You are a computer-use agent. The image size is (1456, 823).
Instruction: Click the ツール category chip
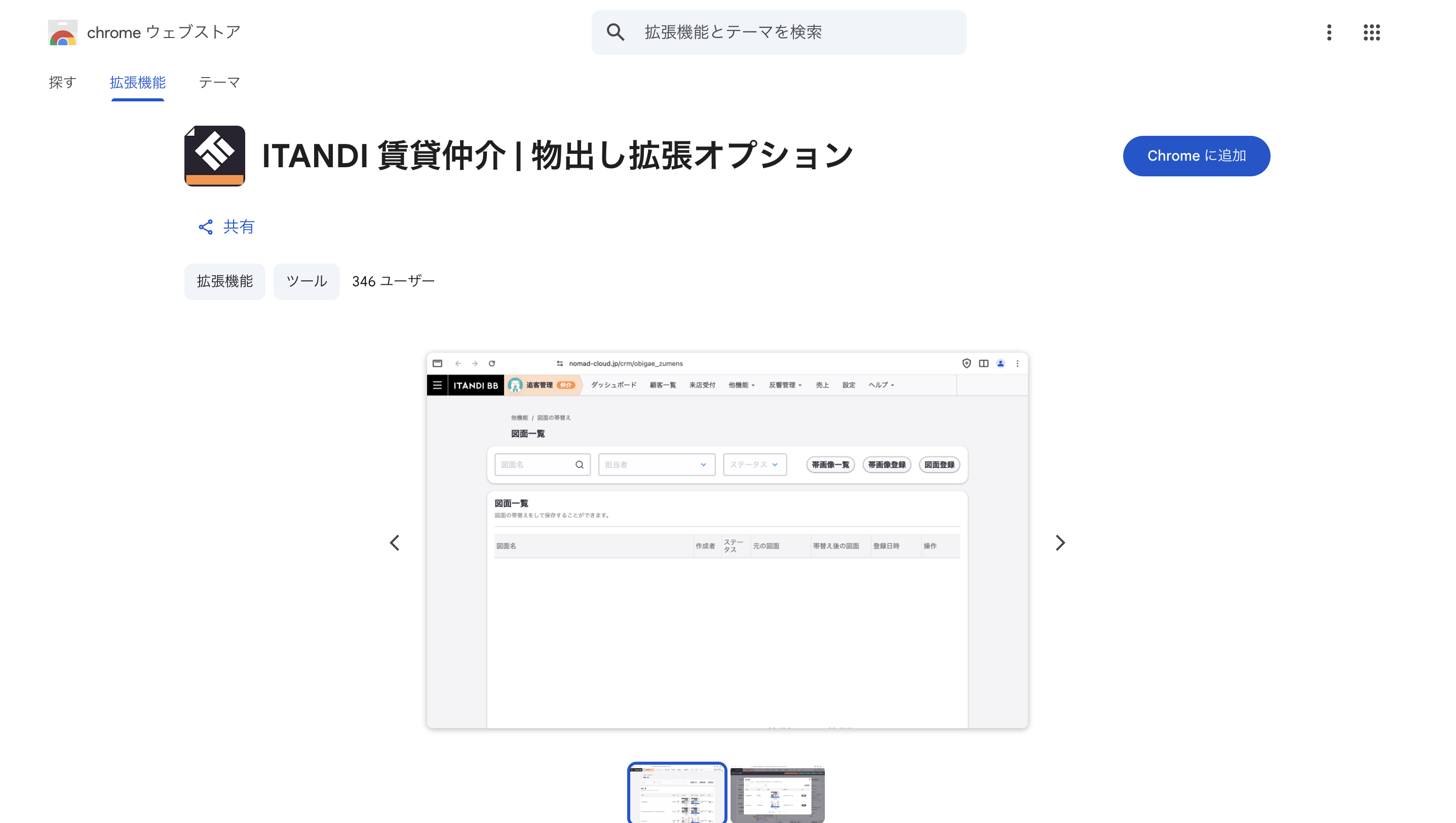tap(306, 281)
